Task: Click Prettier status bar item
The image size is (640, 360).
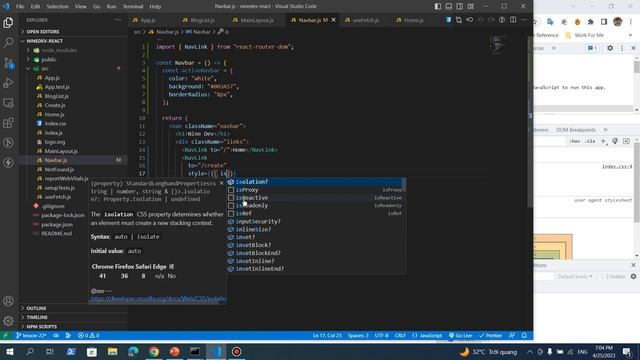Action: (490, 336)
